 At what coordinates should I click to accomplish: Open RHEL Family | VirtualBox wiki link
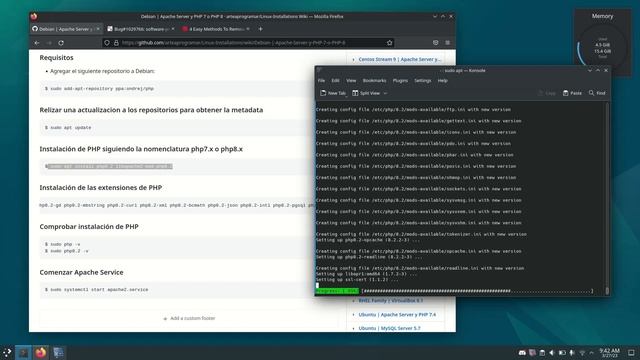[x=391, y=301]
